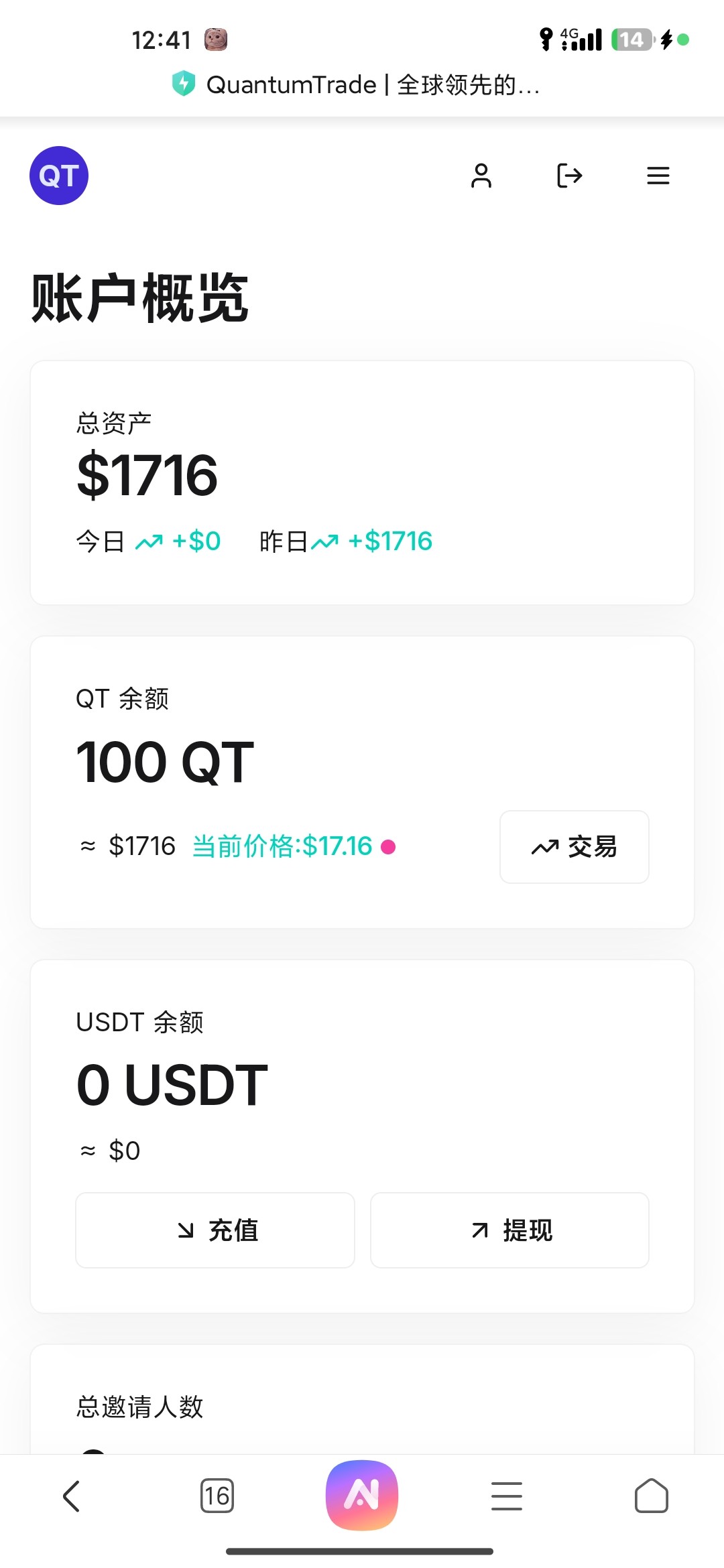
Task: Tap the green shield security icon
Action: [x=183, y=84]
